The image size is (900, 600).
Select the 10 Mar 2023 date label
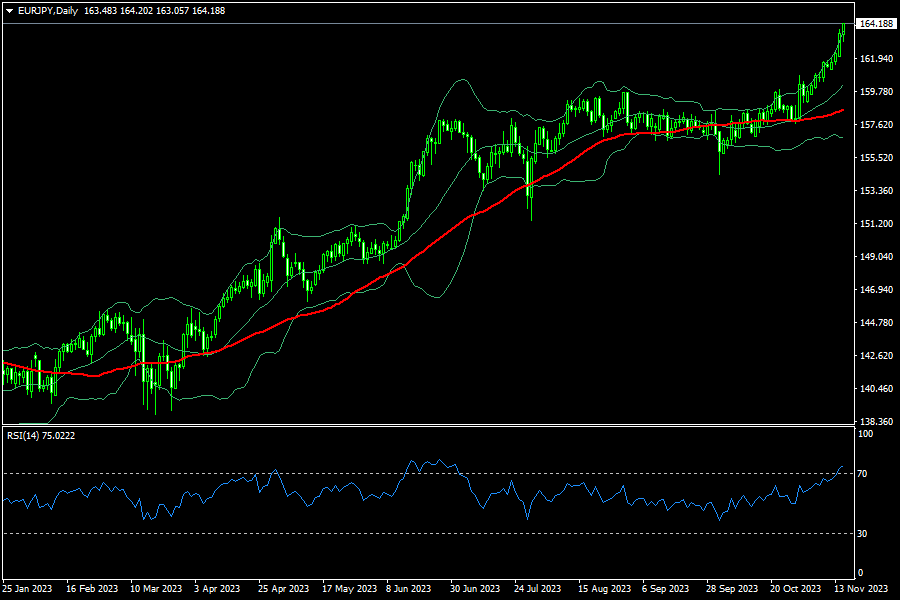pyautogui.click(x=156, y=589)
